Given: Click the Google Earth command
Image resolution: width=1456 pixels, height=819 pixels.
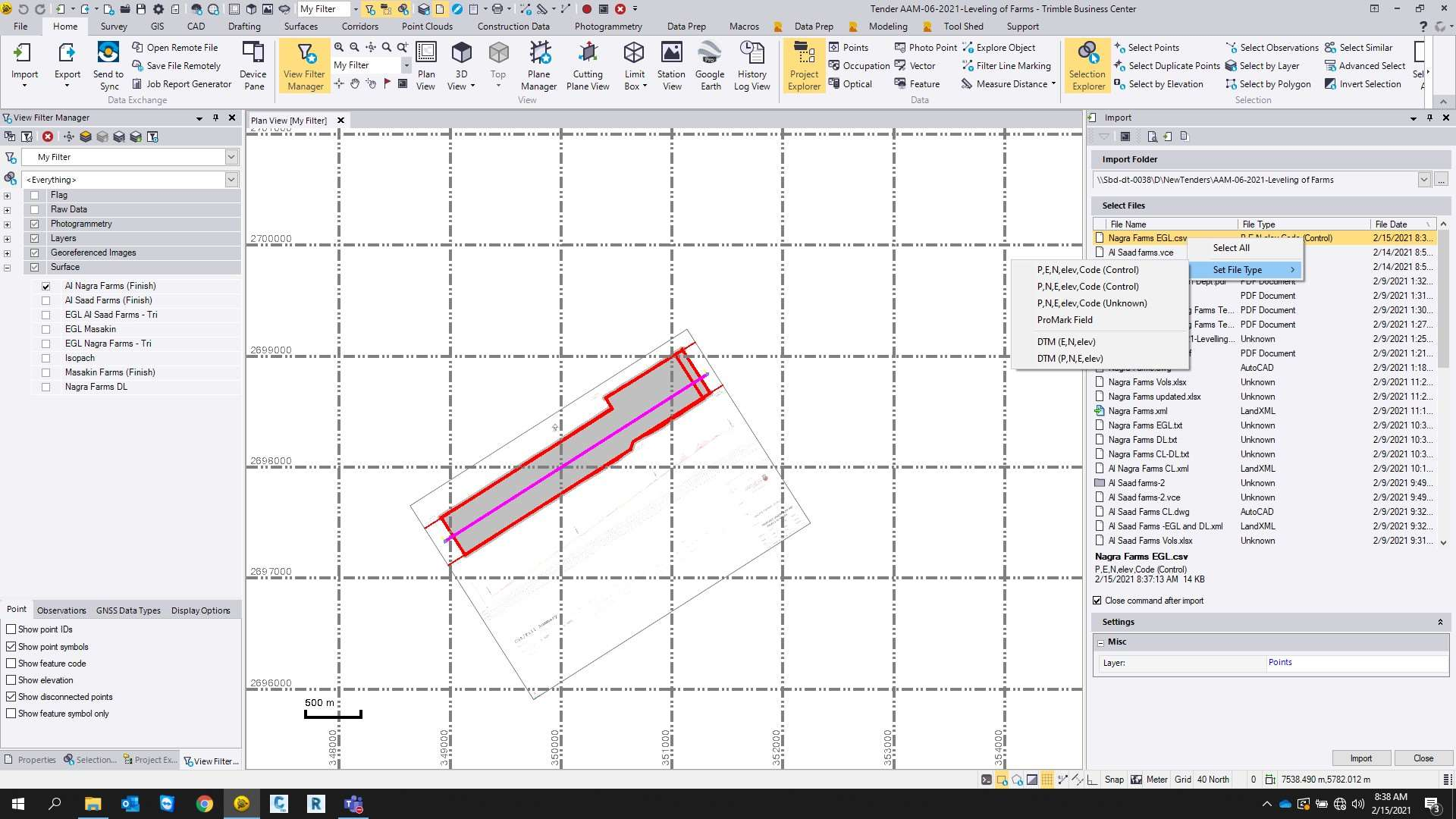Looking at the screenshot, I should point(710,65).
